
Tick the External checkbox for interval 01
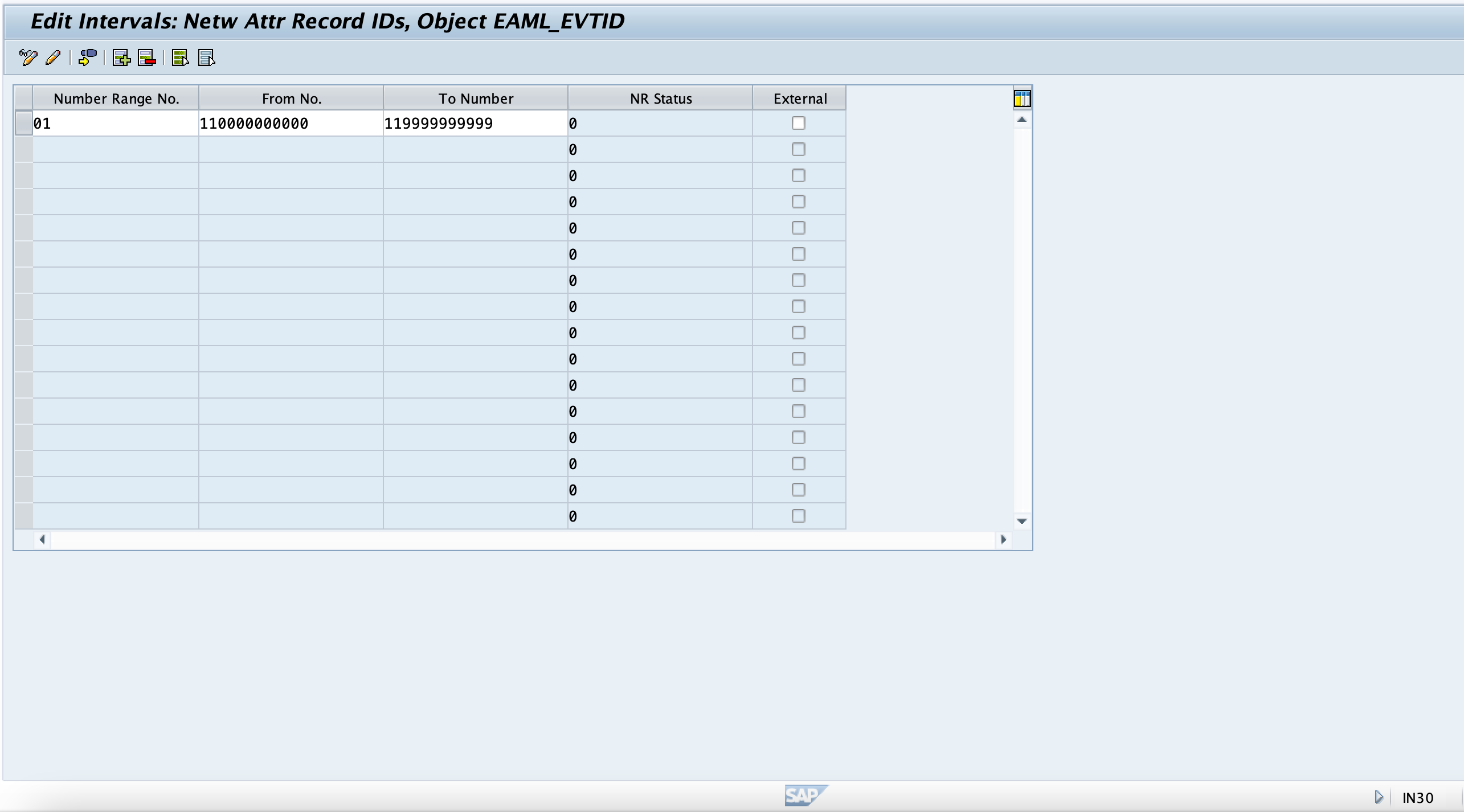click(x=798, y=123)
